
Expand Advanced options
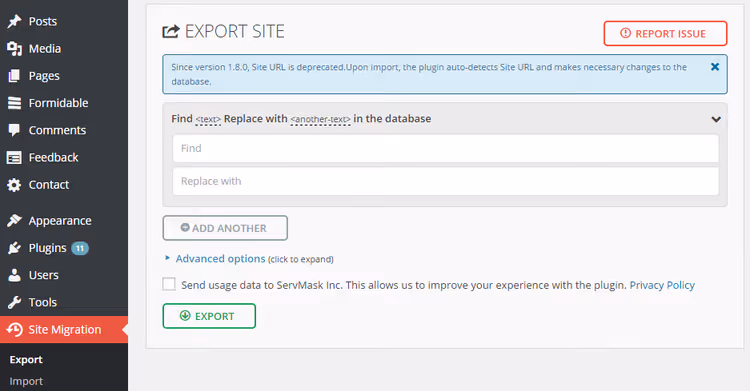[x=221, y=258]
